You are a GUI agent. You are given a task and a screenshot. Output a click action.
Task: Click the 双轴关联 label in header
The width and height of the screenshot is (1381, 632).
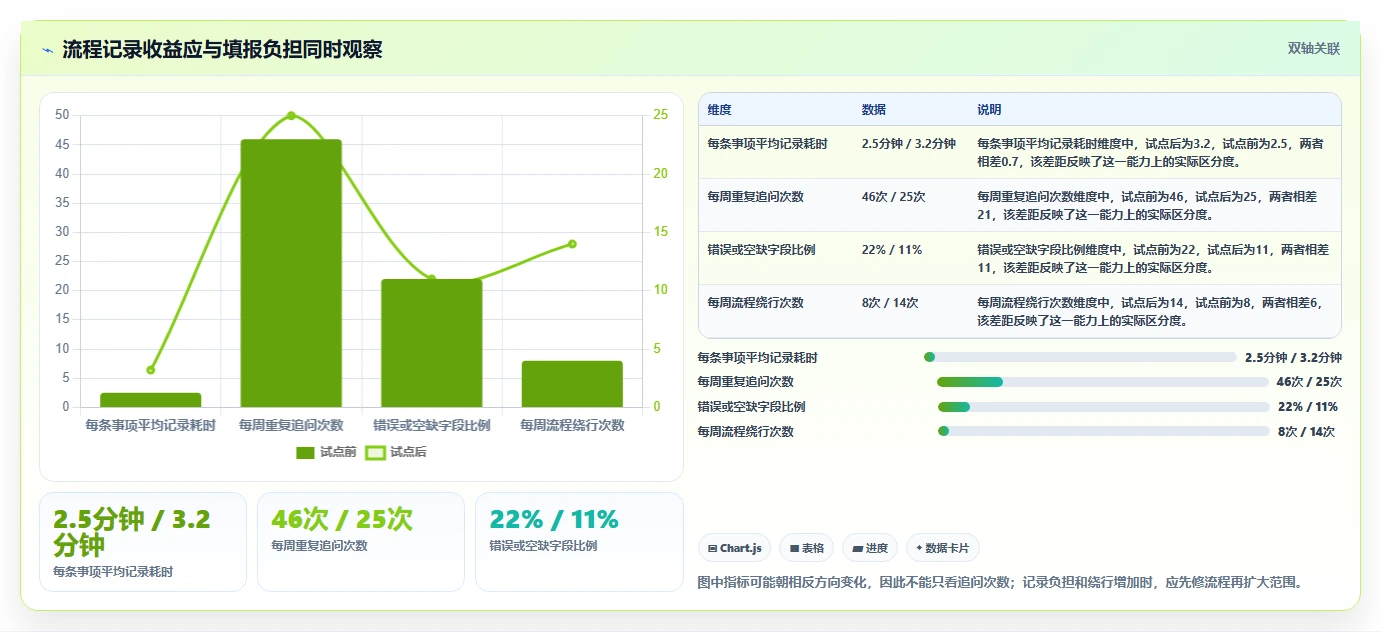click(x=1313, y=48)
